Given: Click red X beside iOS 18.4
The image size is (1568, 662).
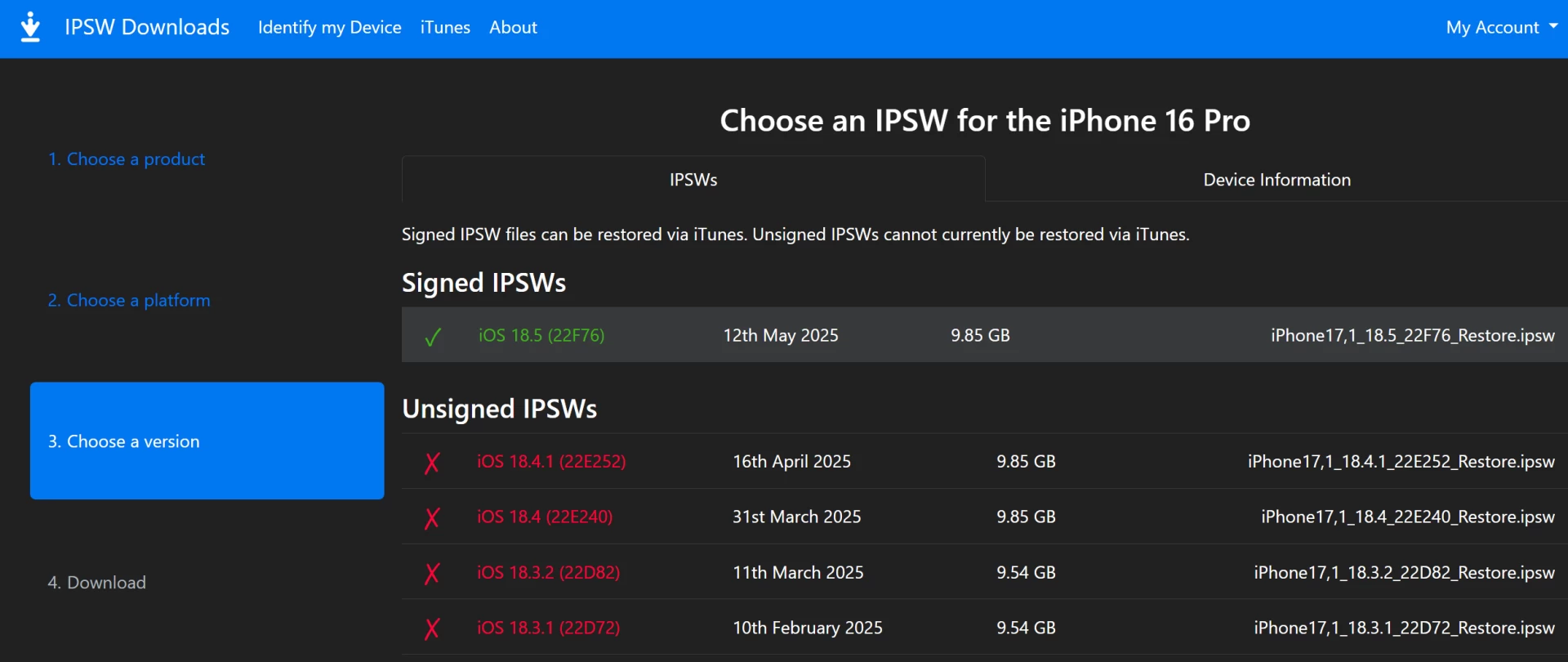Looking at the screenshot, I should coord(432,517).
